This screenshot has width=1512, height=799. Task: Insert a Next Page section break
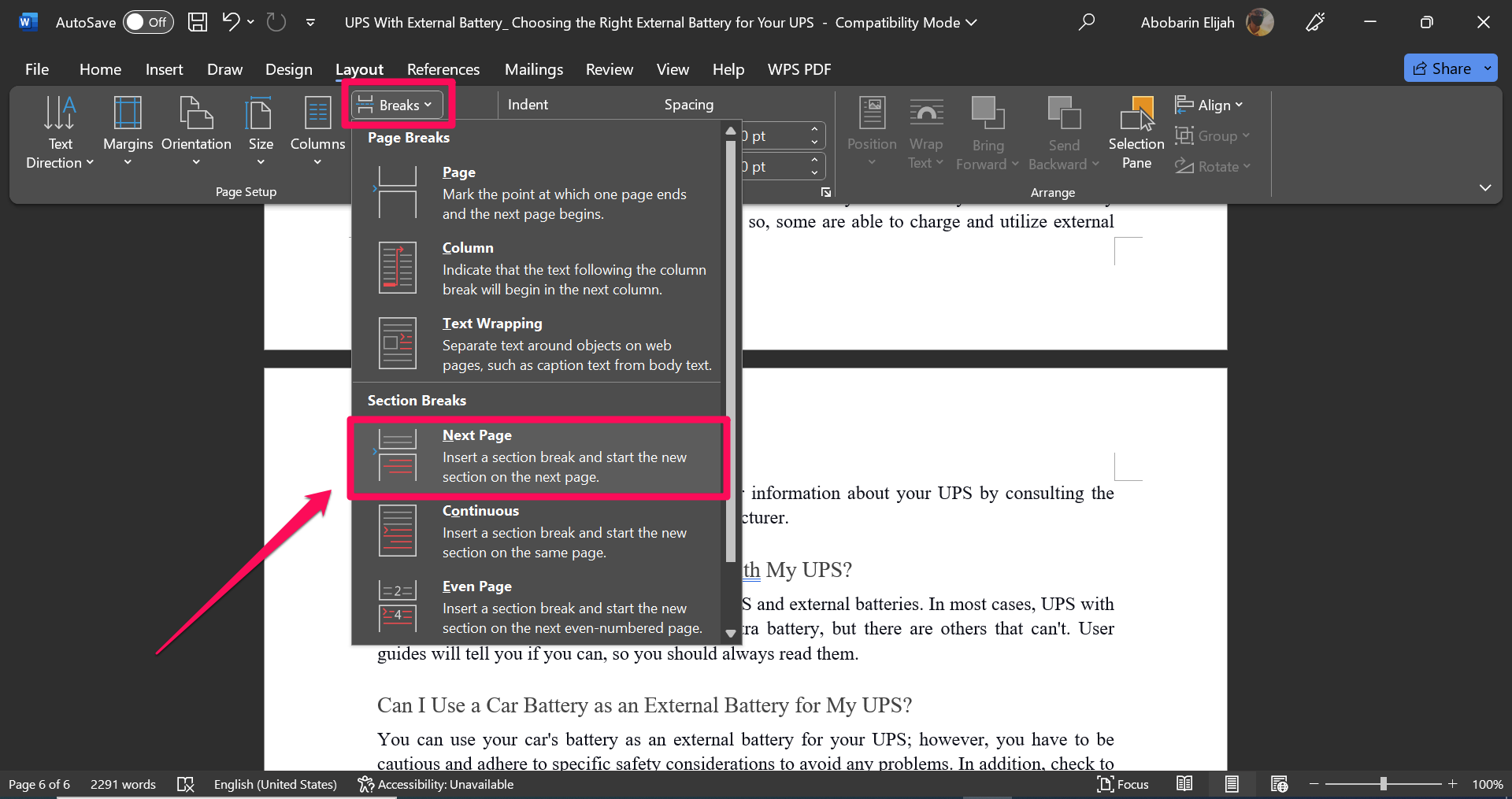tap(536, 456)
